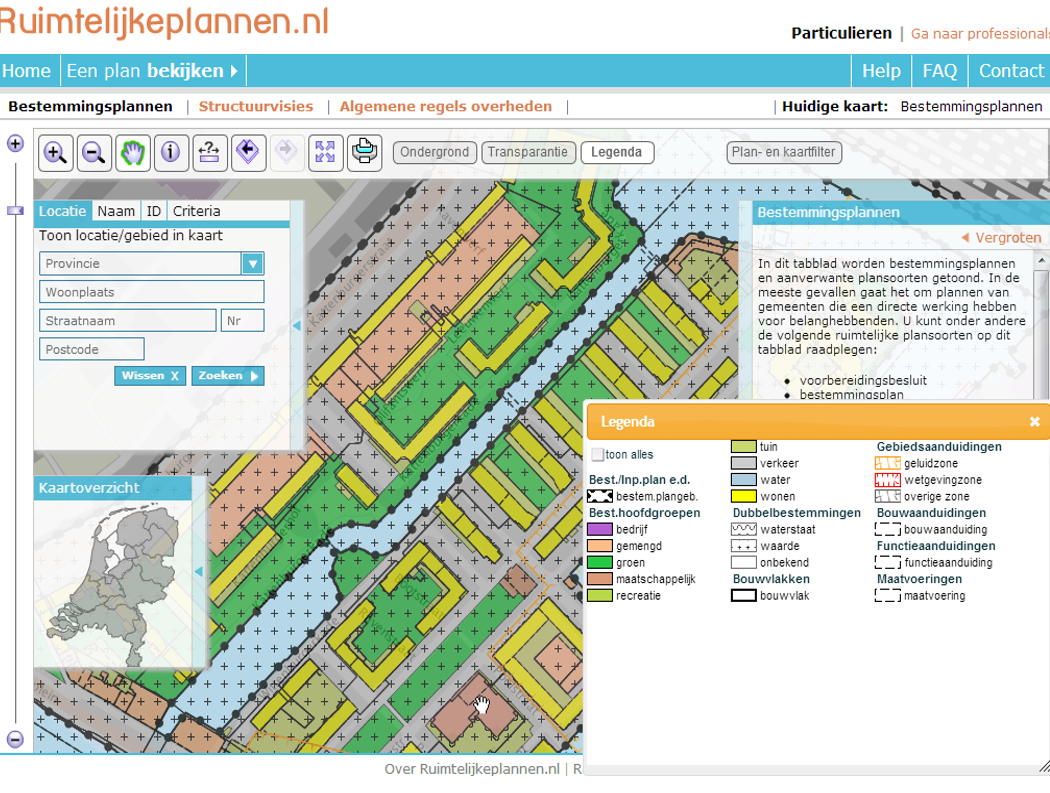
Task: Click the Straatnaam input field
Action: click(127, 321)
